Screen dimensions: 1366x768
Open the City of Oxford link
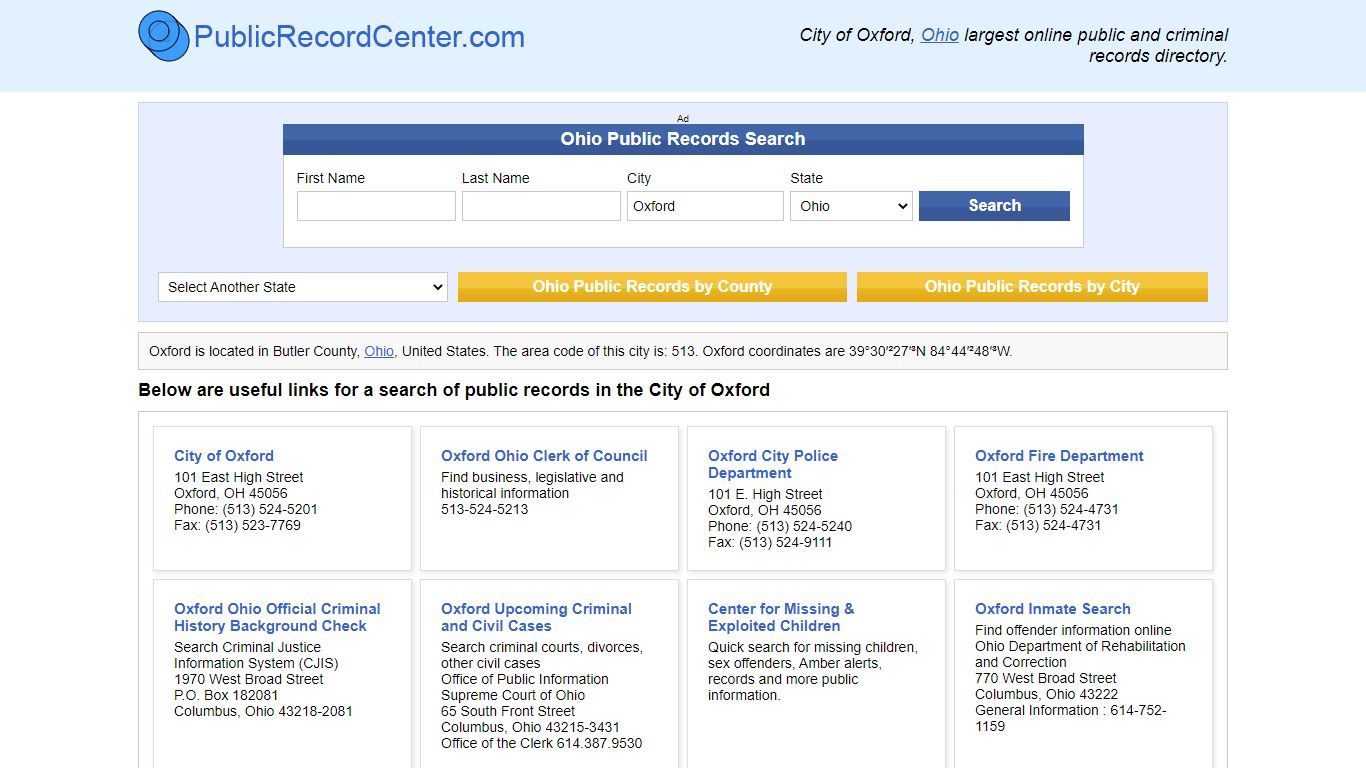click(x=224, y=456)
